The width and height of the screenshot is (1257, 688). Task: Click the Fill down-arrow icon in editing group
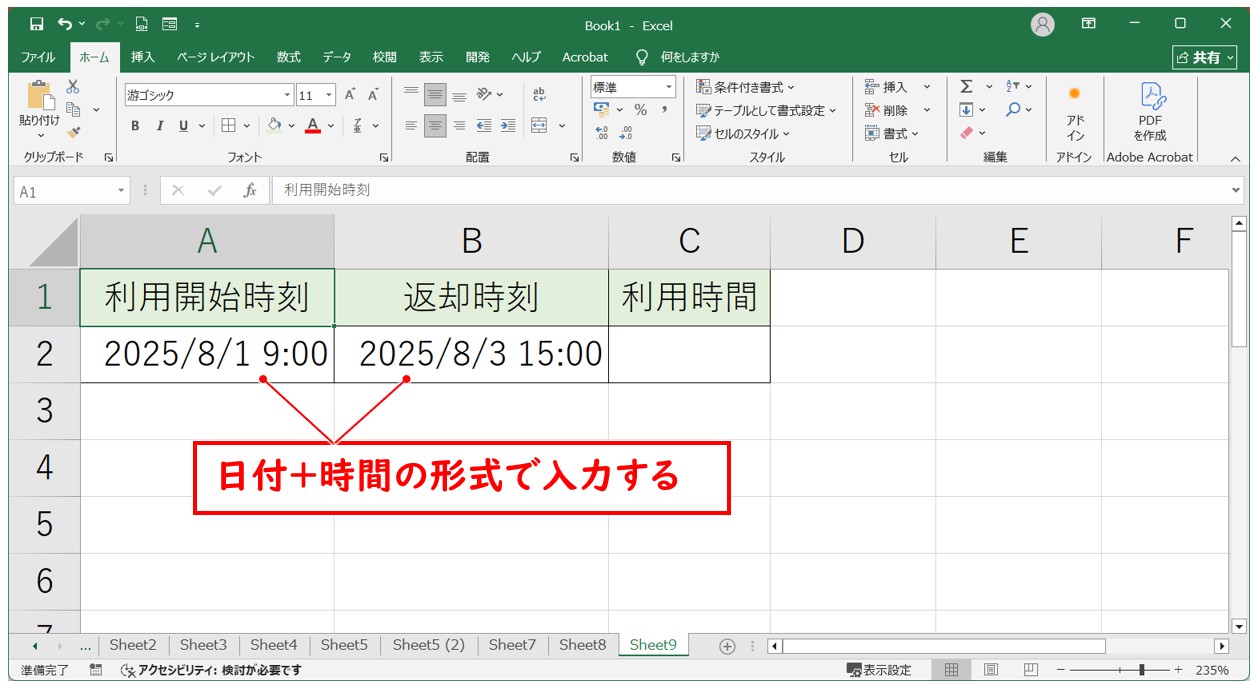(x=966, y=110)
